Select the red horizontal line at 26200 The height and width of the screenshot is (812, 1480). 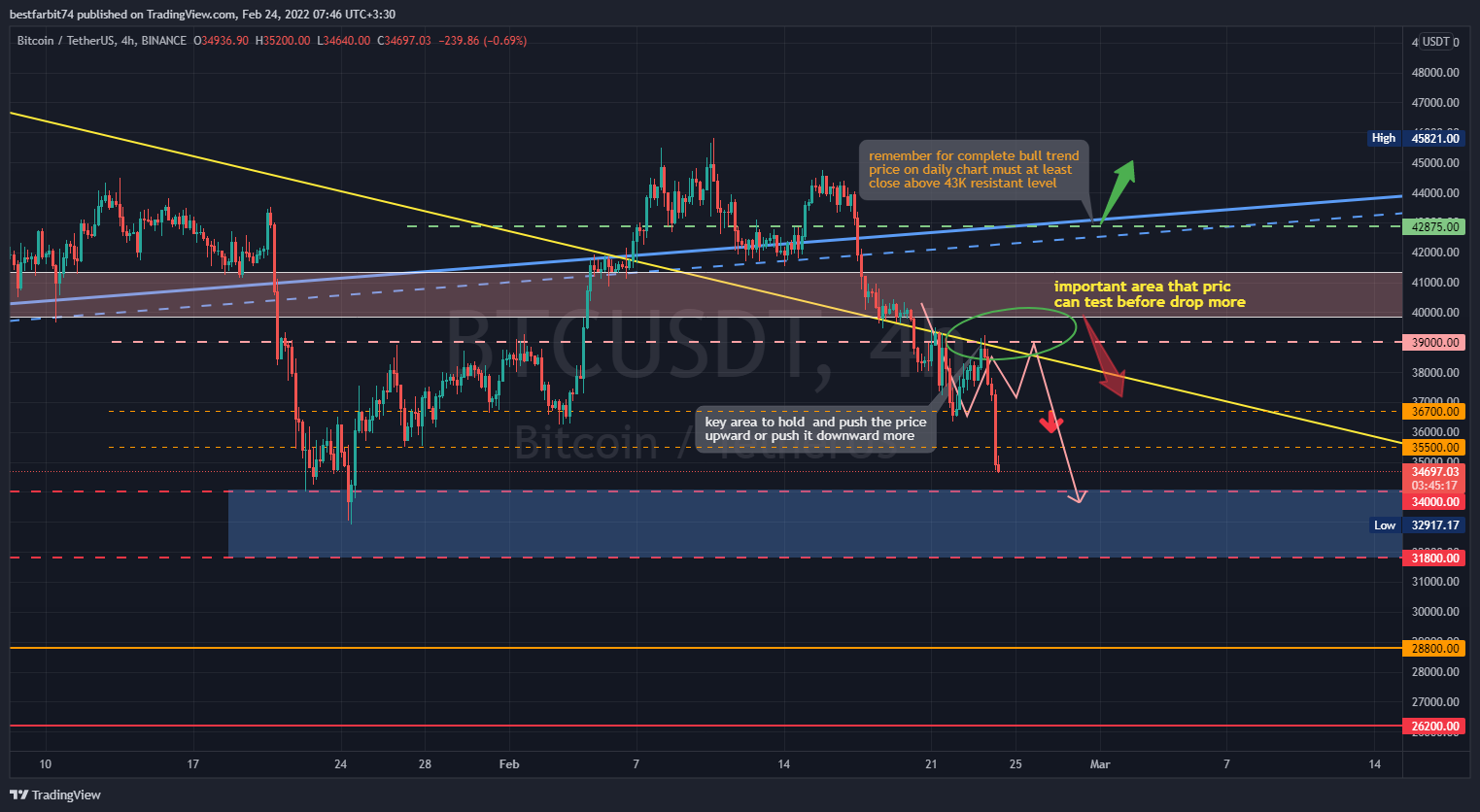coord(706,726)
